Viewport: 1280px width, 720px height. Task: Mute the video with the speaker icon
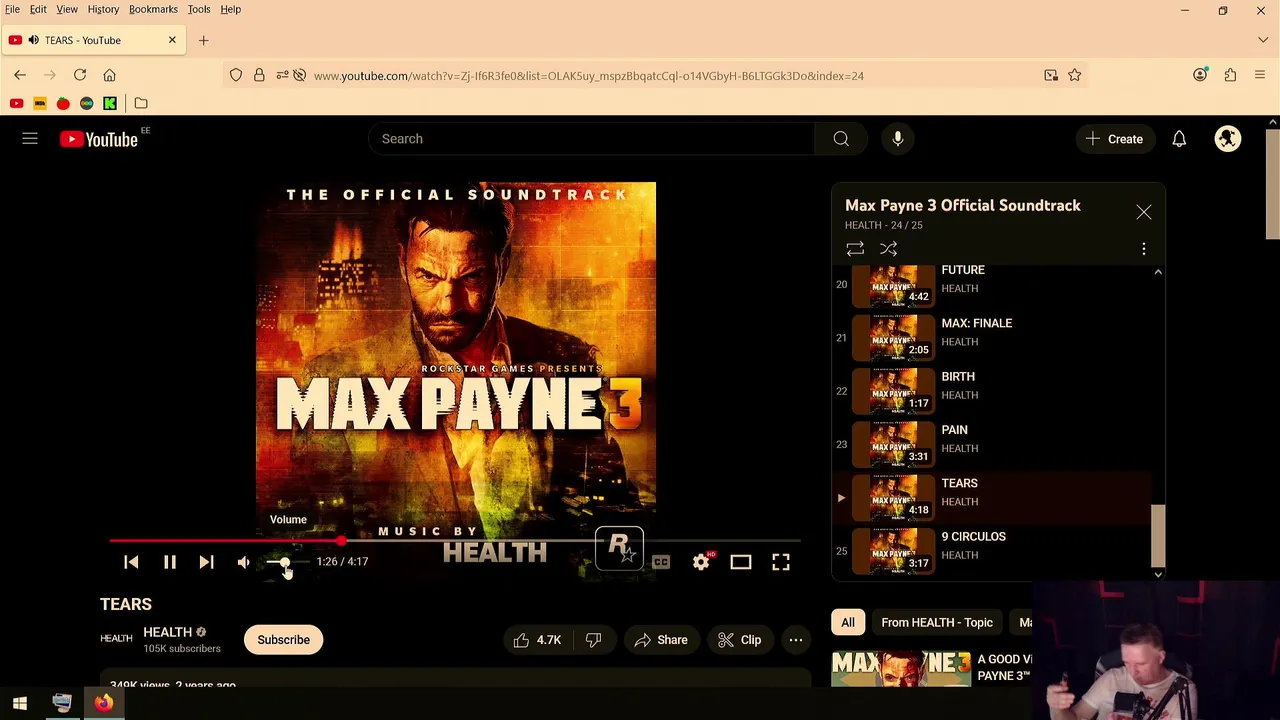243,562
